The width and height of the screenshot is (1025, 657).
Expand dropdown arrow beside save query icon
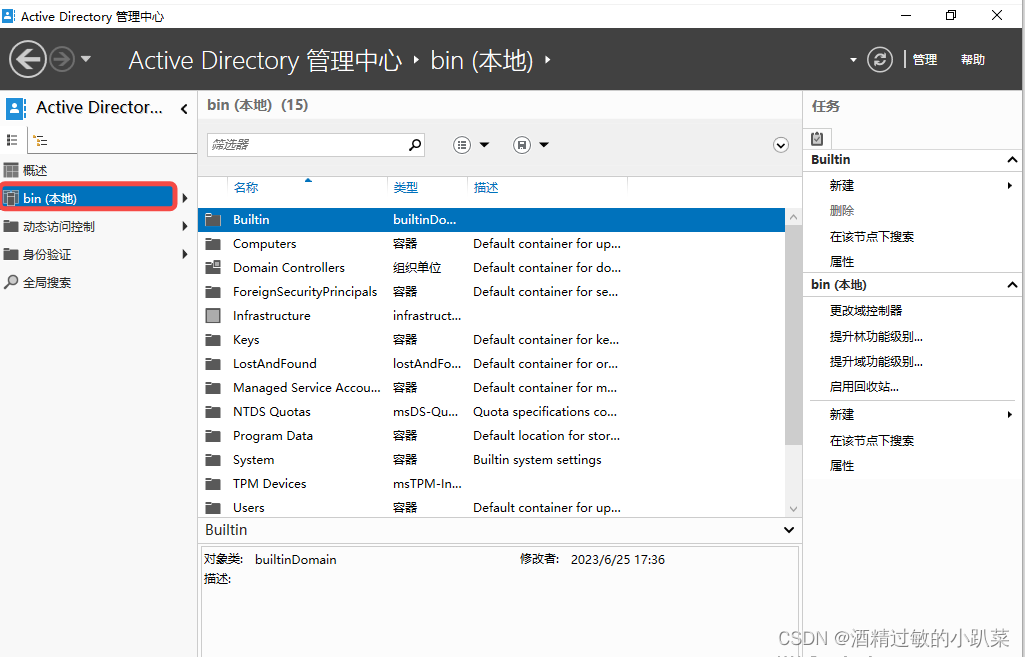(544, 144)
